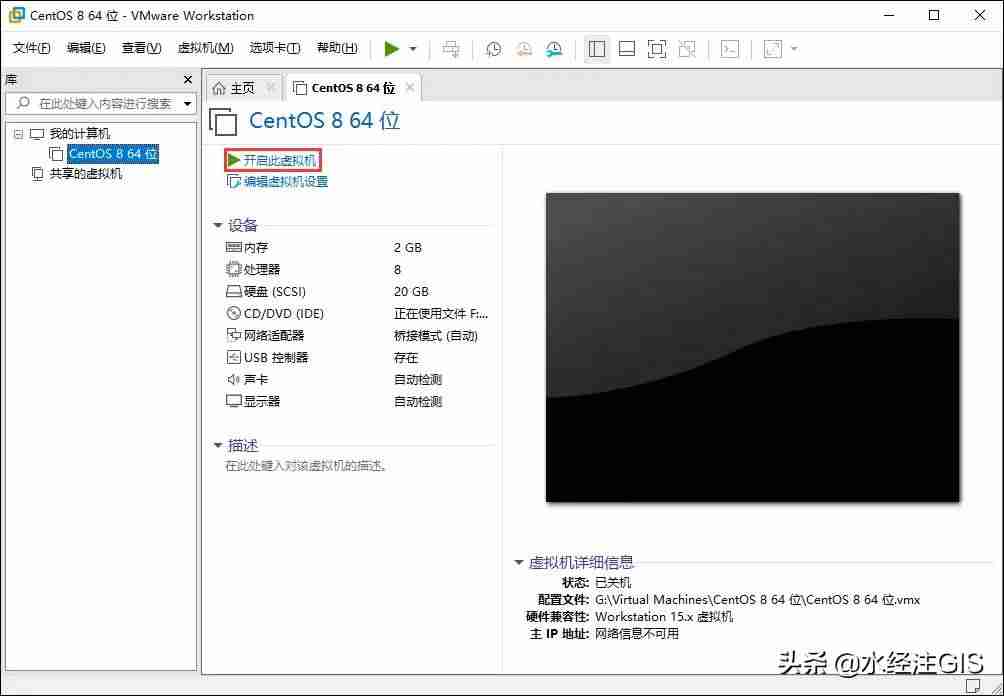Viewport: 1004px width, 696px height.
Task: Open the snapshot manager toolbar icon
Action: coord(555,49)
